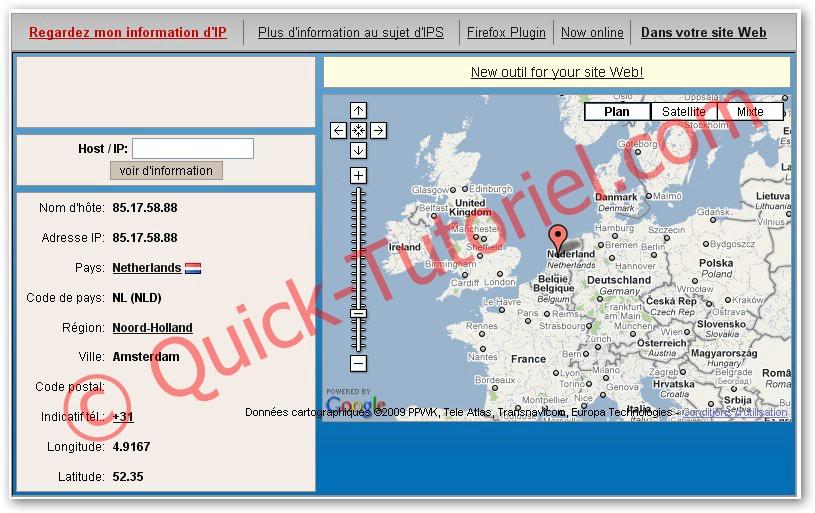Click the New outil for your site Web link
Screen dimensions: 815x513
tap(557, 72)
